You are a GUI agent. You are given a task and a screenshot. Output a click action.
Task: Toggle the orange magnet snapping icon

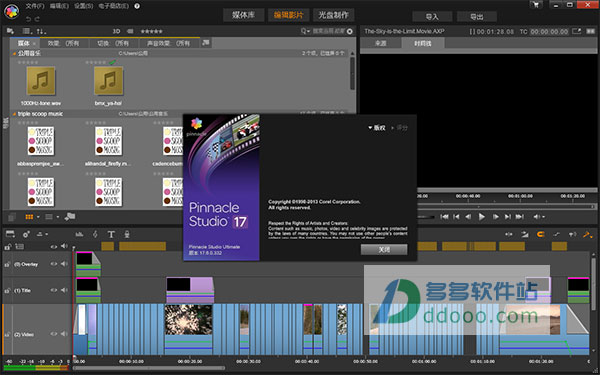(x=540, y=234)
